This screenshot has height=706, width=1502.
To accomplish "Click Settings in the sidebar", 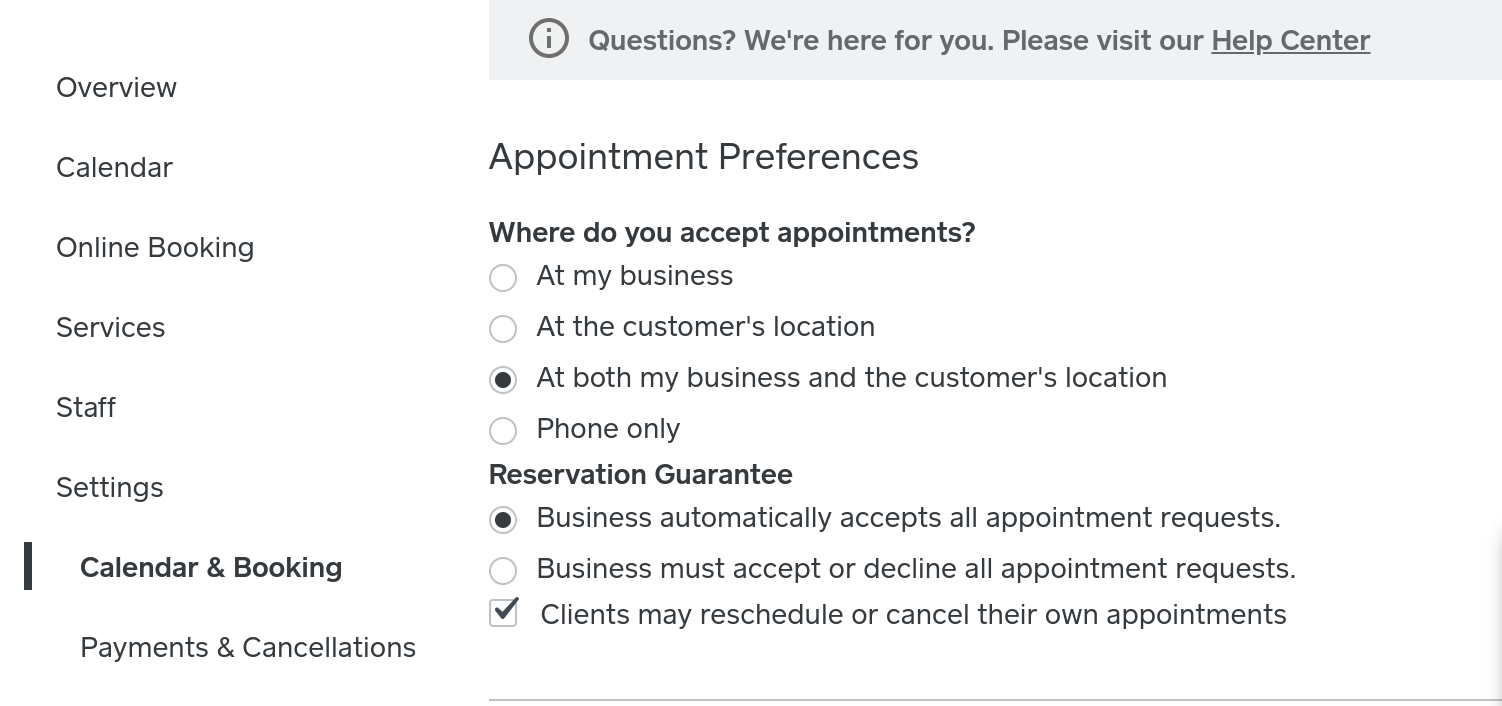I will point(109,488).
